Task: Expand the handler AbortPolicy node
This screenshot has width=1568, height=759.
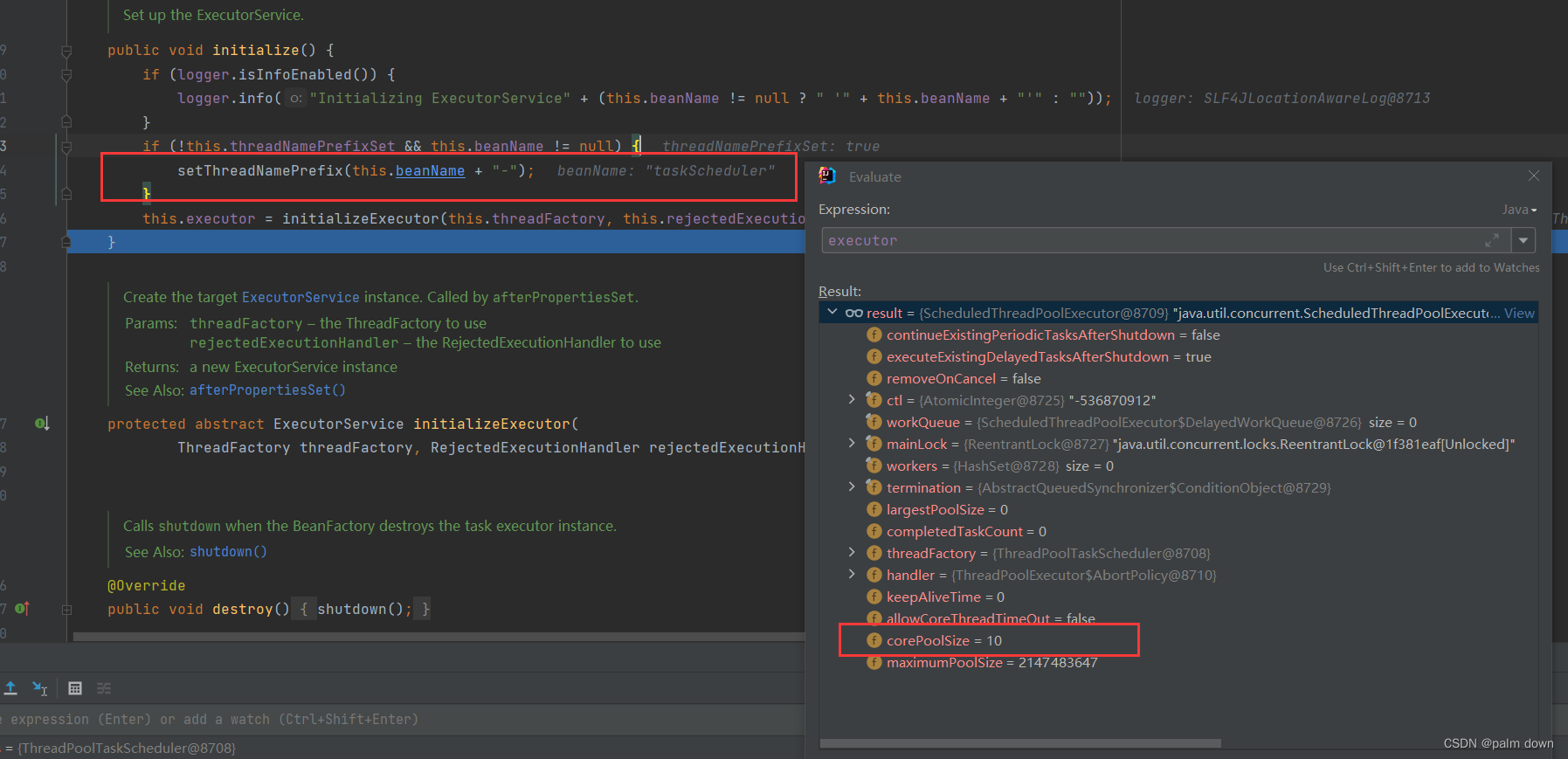Action: pos(852,575)
